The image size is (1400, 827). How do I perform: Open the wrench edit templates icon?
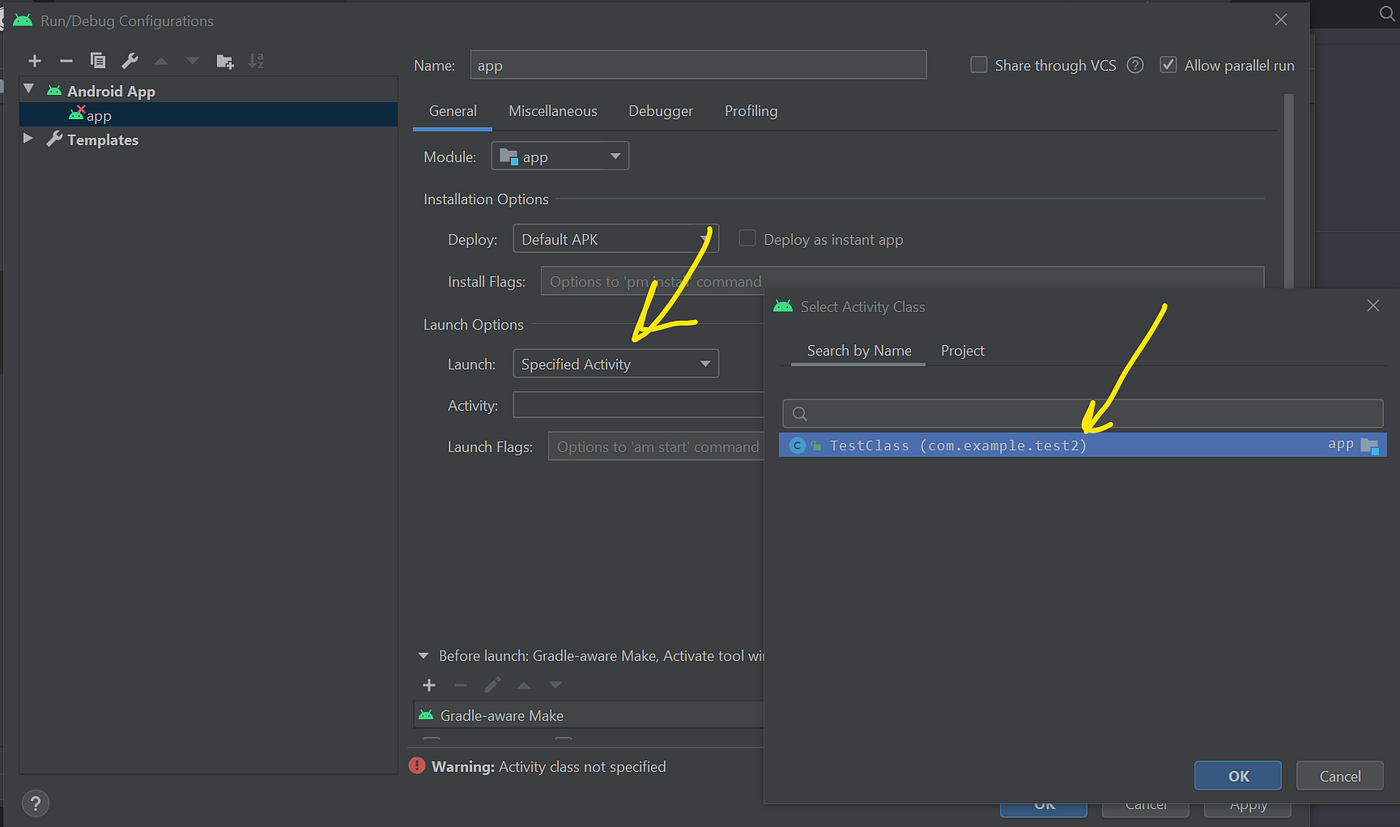click(x=129, y=61)
